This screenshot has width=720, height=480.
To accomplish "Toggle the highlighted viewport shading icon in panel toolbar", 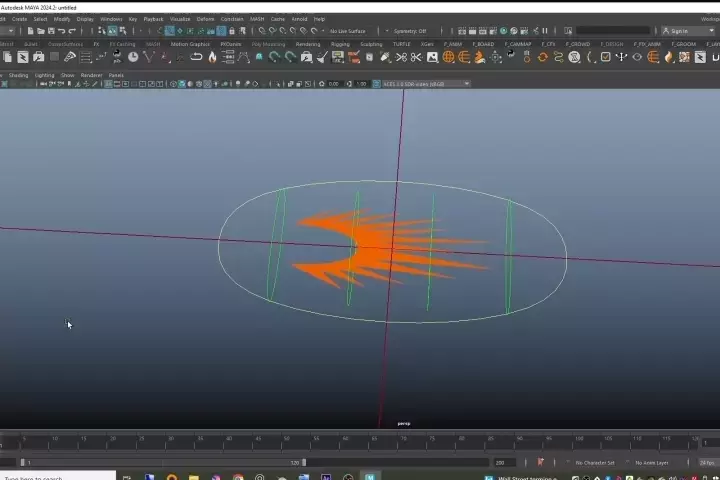I will coord(182,84).
